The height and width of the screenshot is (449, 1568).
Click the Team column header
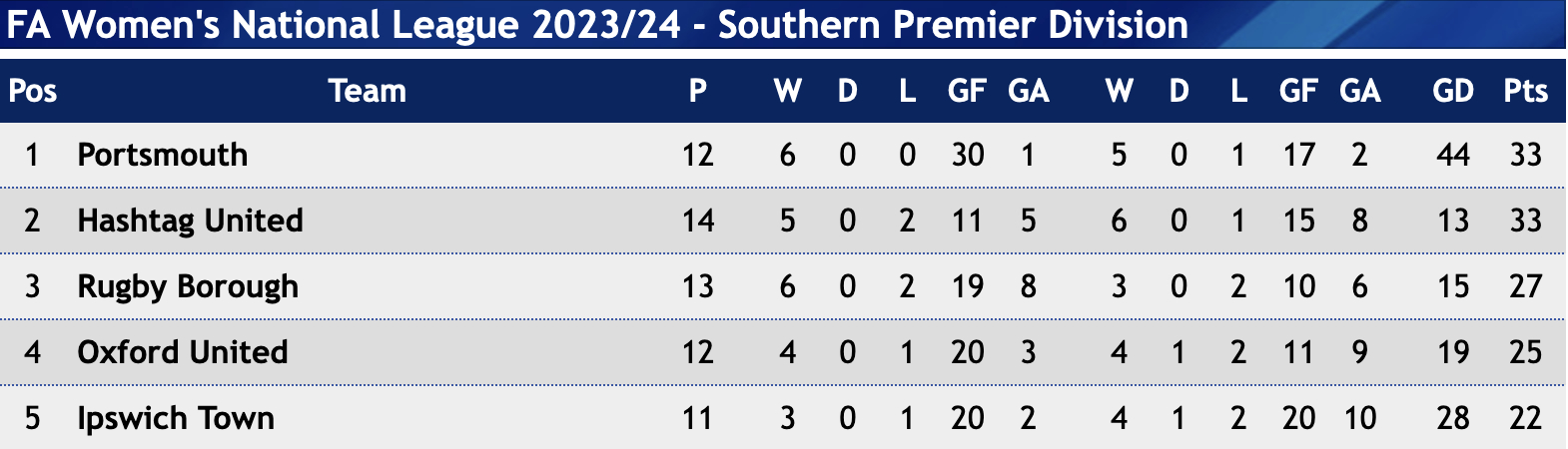(x=368, y=91)
